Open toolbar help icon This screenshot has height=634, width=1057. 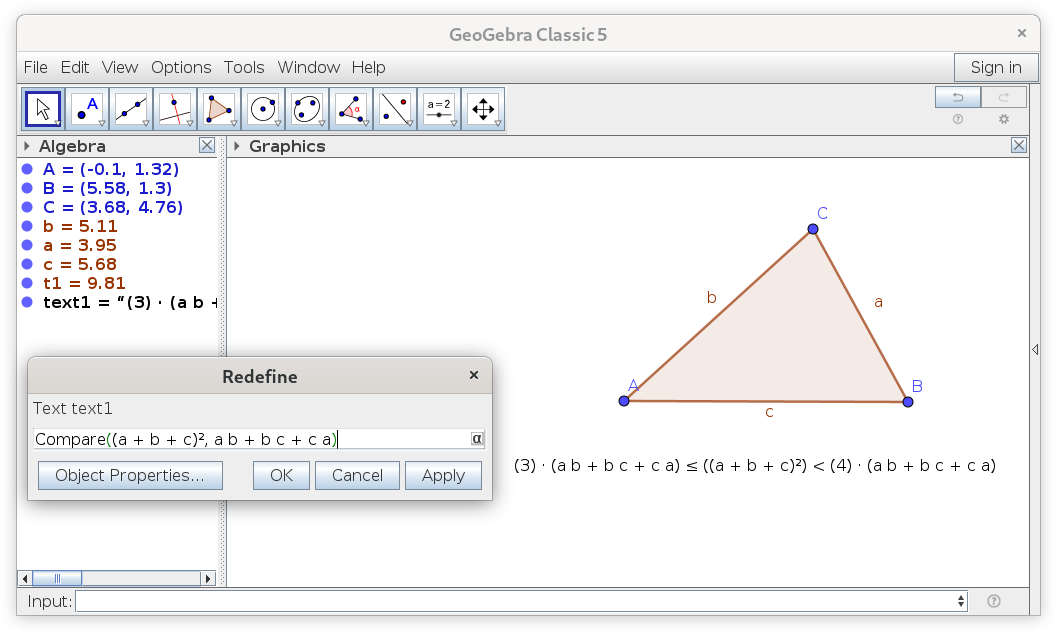tap(957, 119)
